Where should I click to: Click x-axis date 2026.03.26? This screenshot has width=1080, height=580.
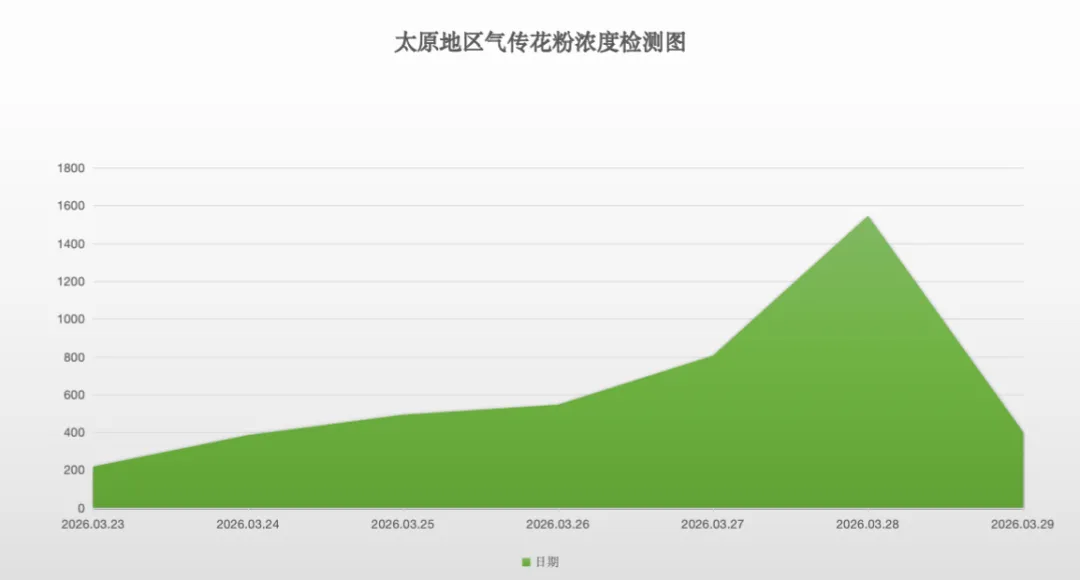[x=558, y=524]
